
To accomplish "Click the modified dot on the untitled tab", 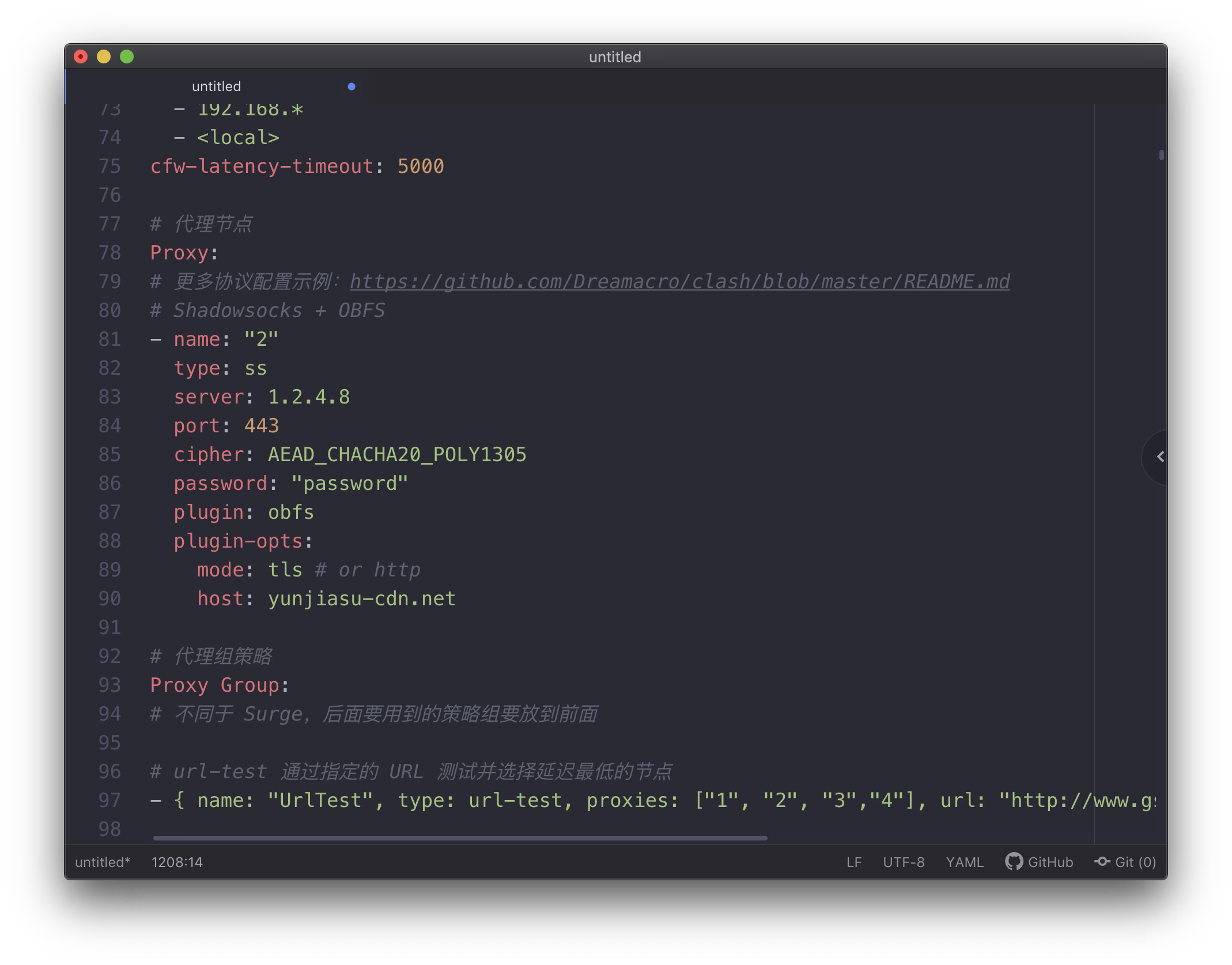I will coord(352,86).
